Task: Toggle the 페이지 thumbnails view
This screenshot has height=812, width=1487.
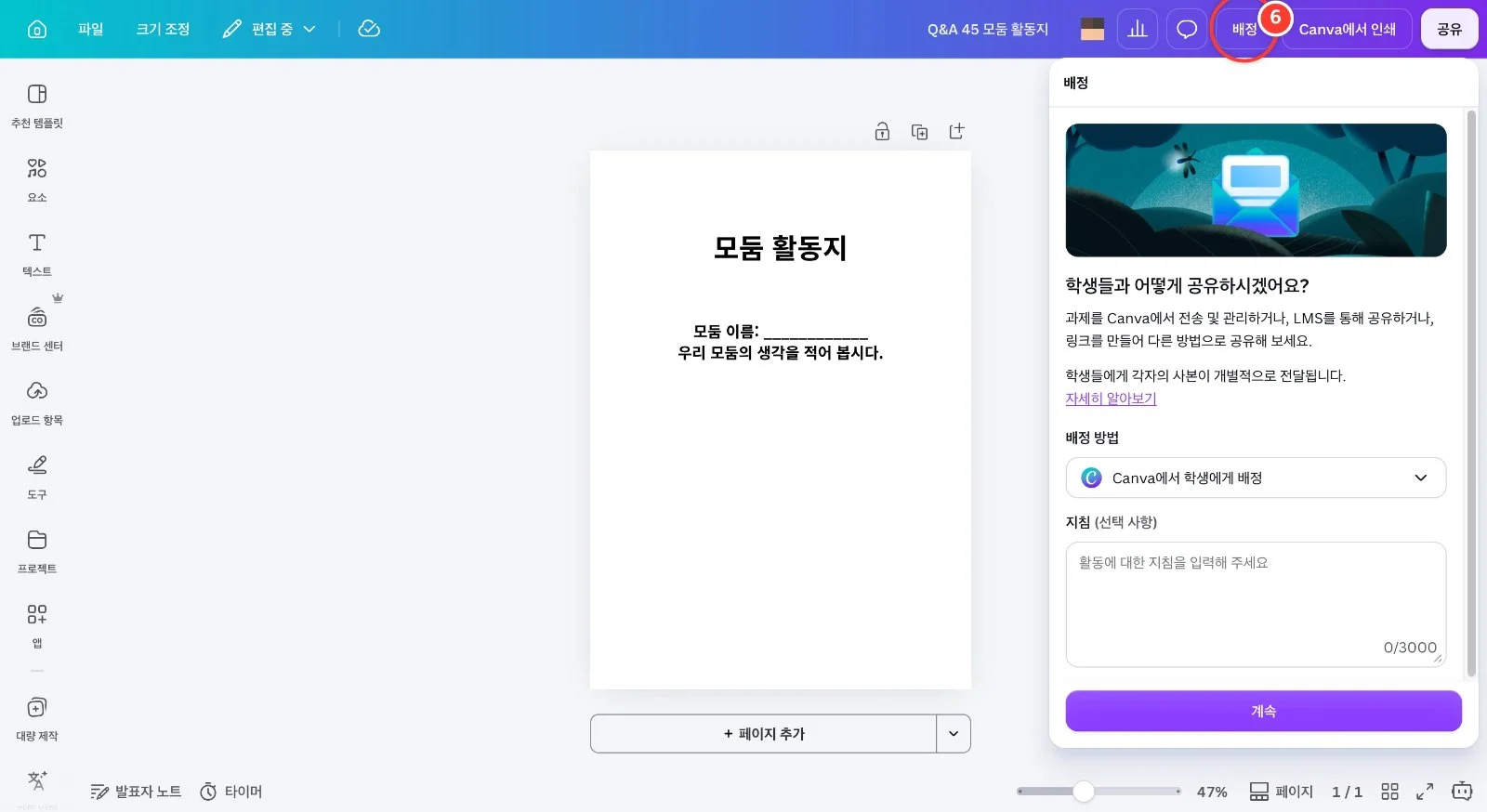Action: [1281, 792]
